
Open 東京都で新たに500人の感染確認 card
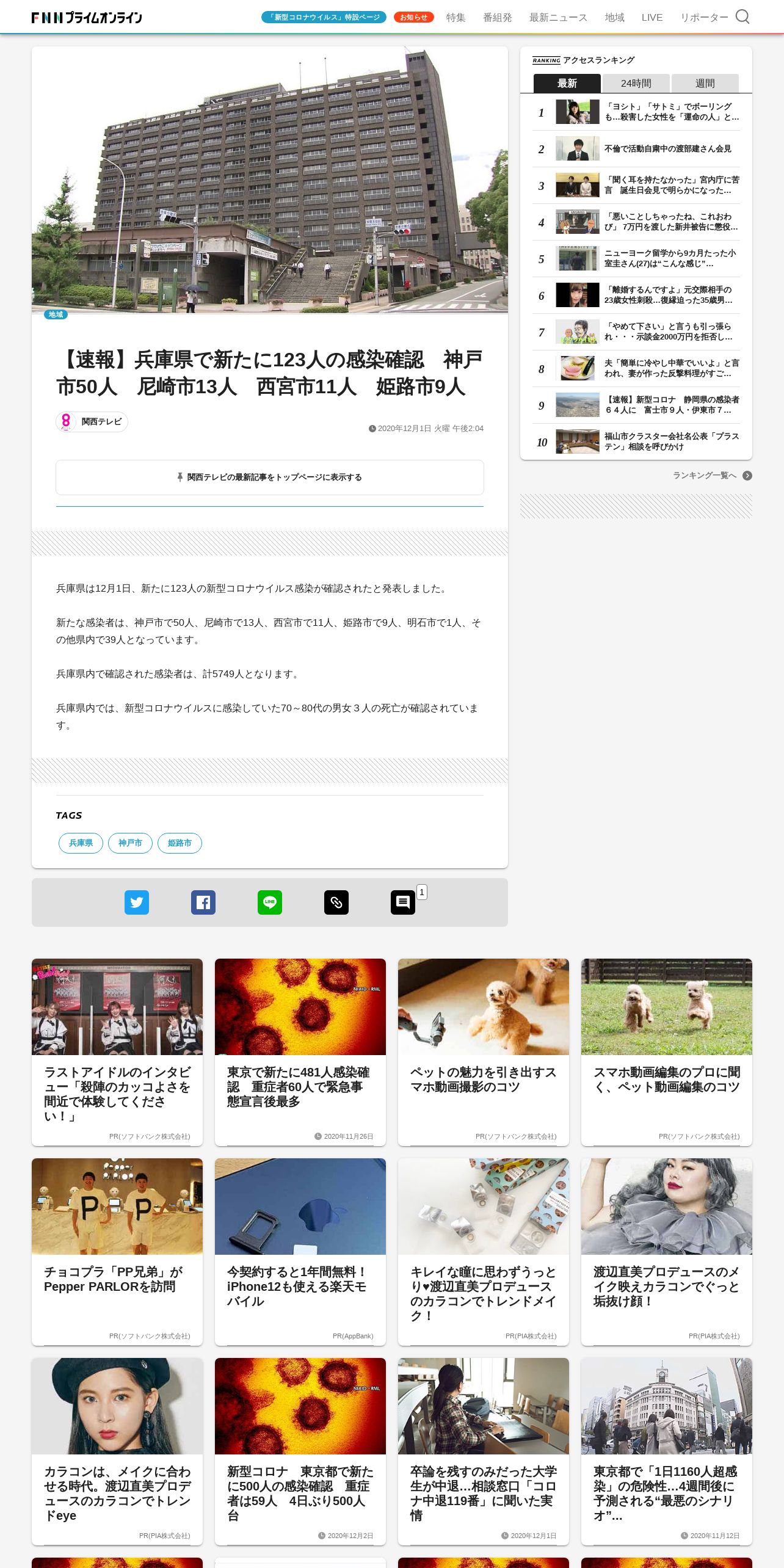coord(300,1451)
